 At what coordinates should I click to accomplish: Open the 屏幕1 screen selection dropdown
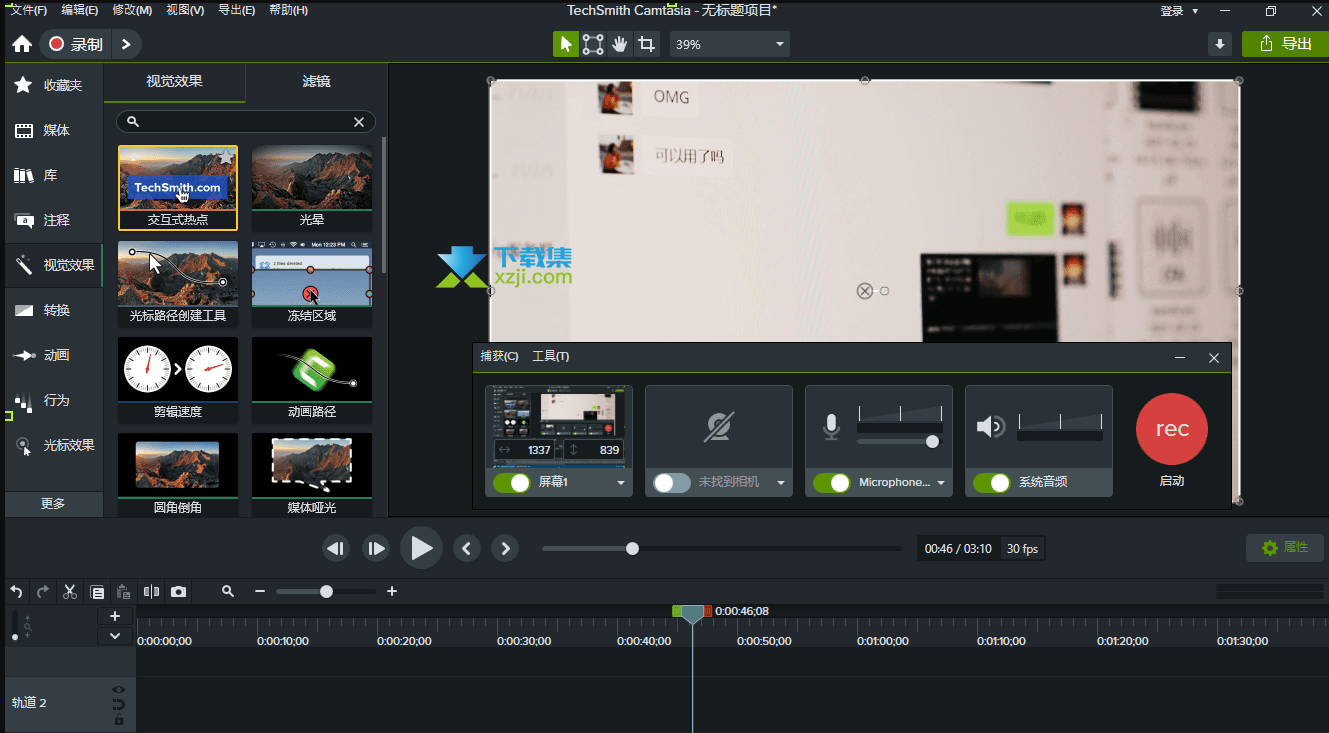coord(621,483)
